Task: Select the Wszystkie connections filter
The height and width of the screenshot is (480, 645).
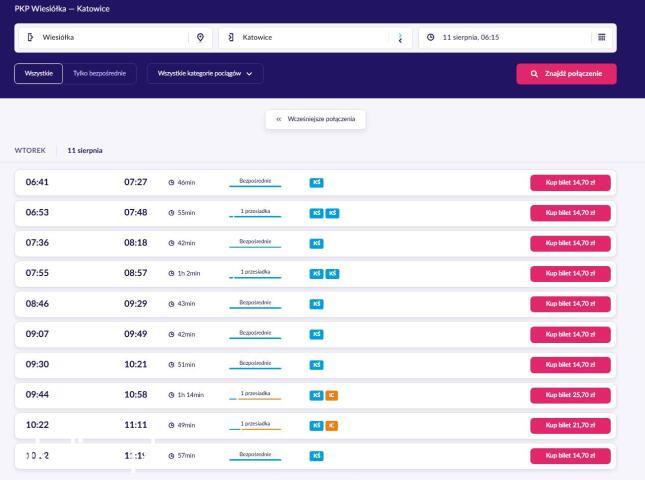Action: (x=38, y=74)
